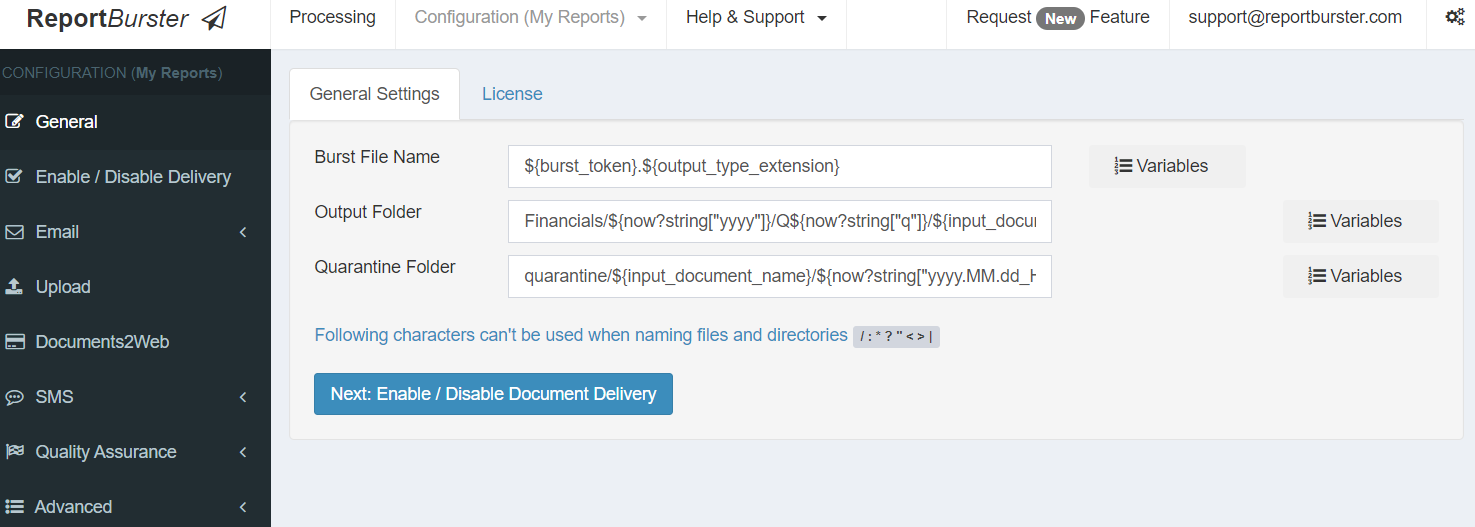Open settings via the gears icon

(1455, 17)
